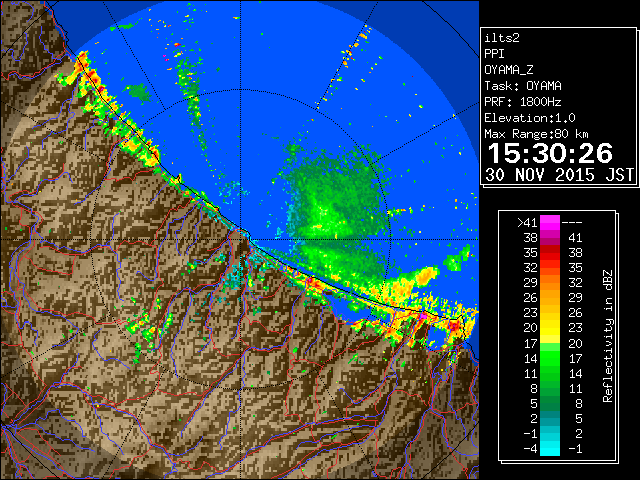
Task: Pick the green 11–14 dBZ color band
Action: [x=550, y=373]
